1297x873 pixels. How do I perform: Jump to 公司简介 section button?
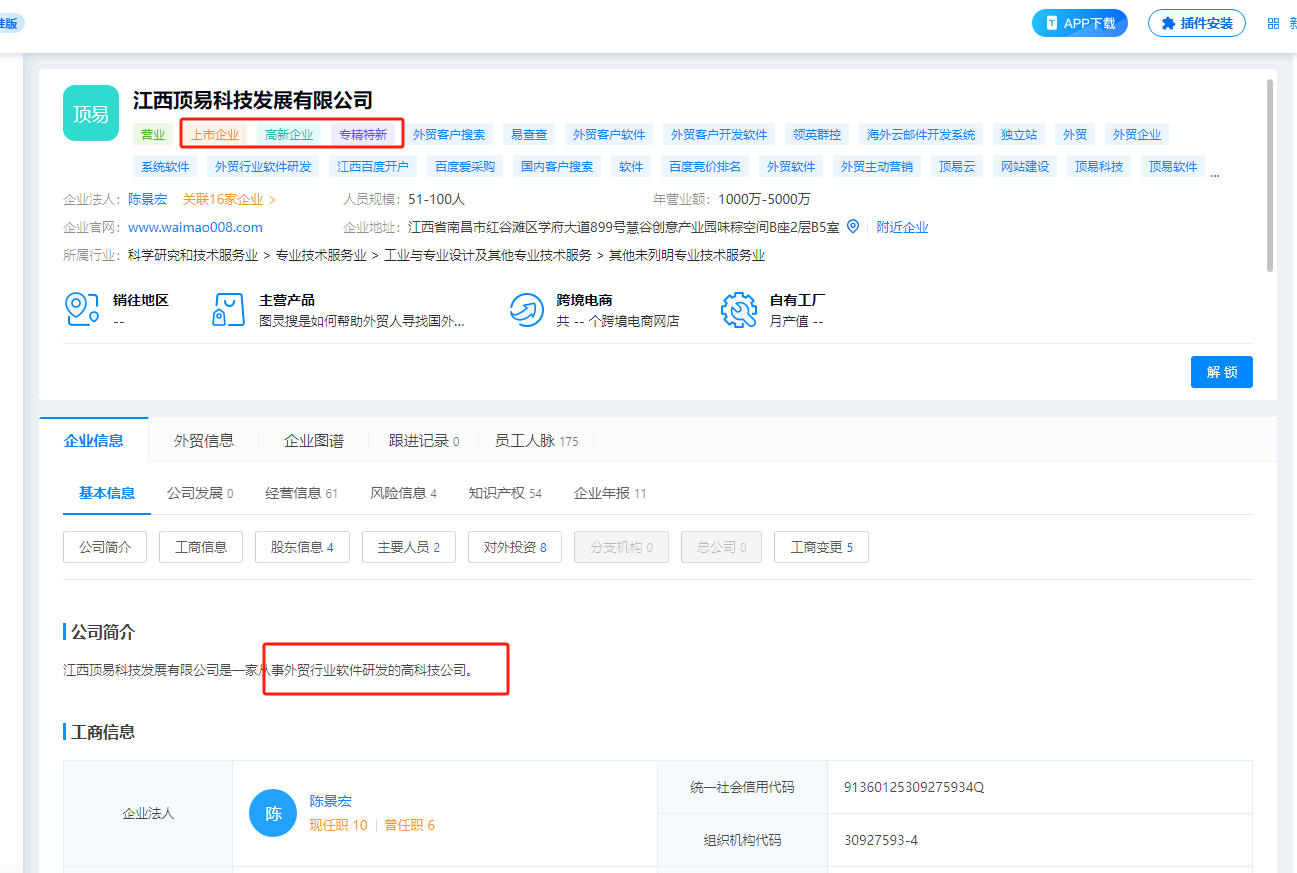pyautogui.click(x=105, y=547)
